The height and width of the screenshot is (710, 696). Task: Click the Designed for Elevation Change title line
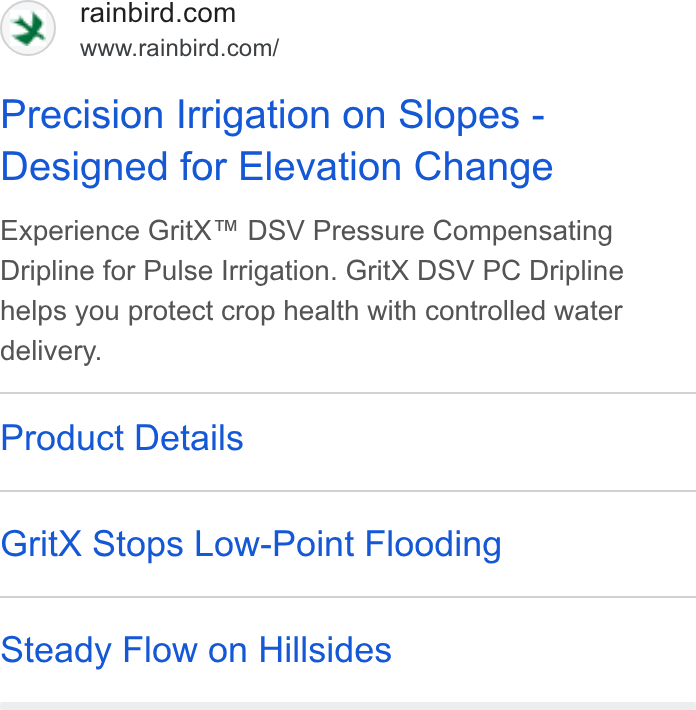pos(277,167)
